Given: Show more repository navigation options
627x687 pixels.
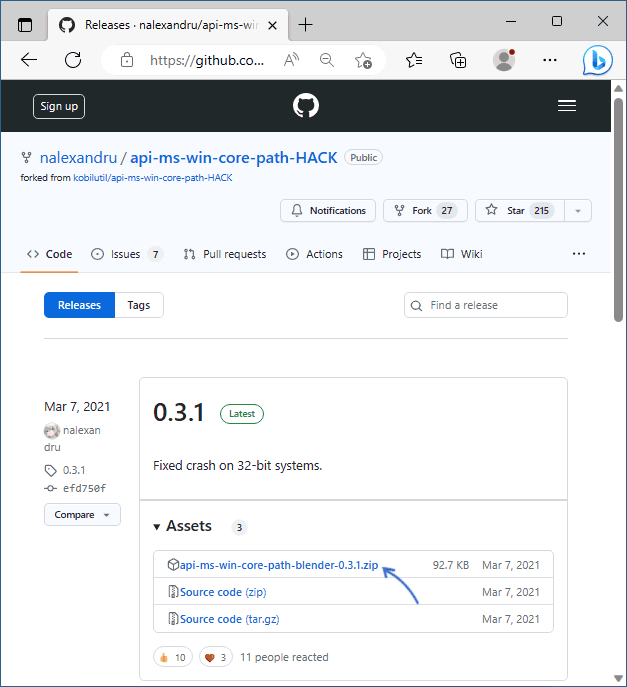Looking at the screenshot, I should point(579,254).
